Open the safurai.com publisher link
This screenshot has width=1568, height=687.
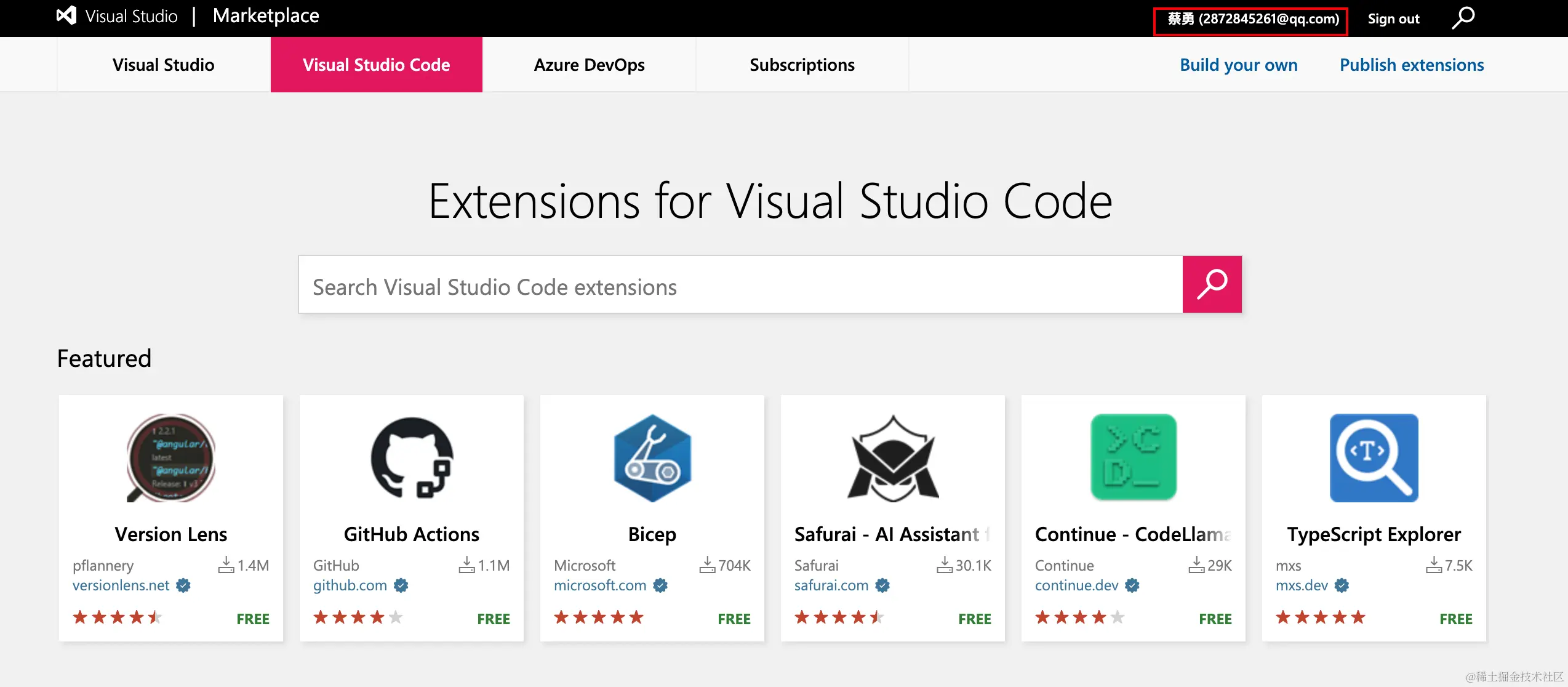click(x=831, y=585)
